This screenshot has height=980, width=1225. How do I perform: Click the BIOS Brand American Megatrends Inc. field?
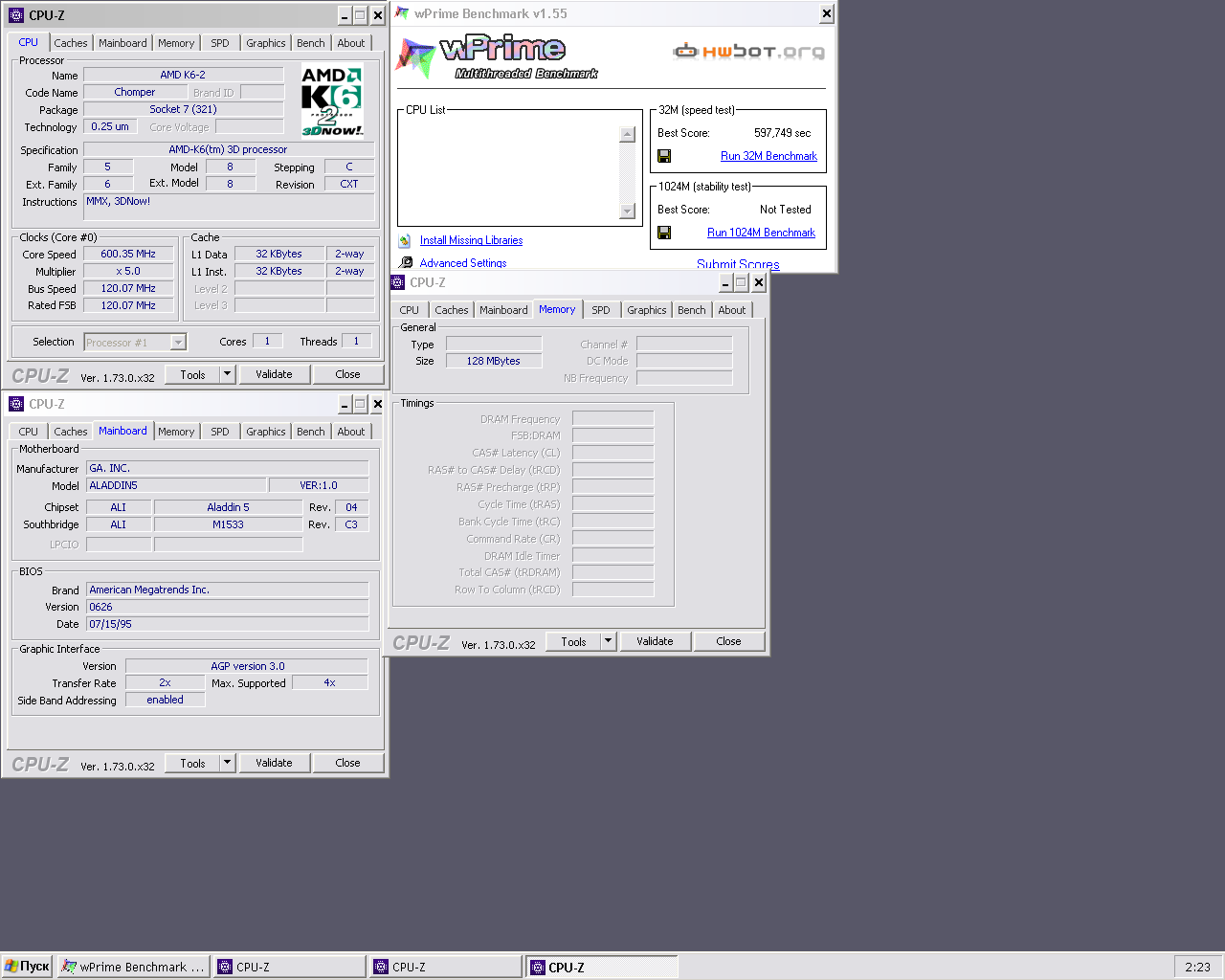pyautogui.click(x=228, y=590)
